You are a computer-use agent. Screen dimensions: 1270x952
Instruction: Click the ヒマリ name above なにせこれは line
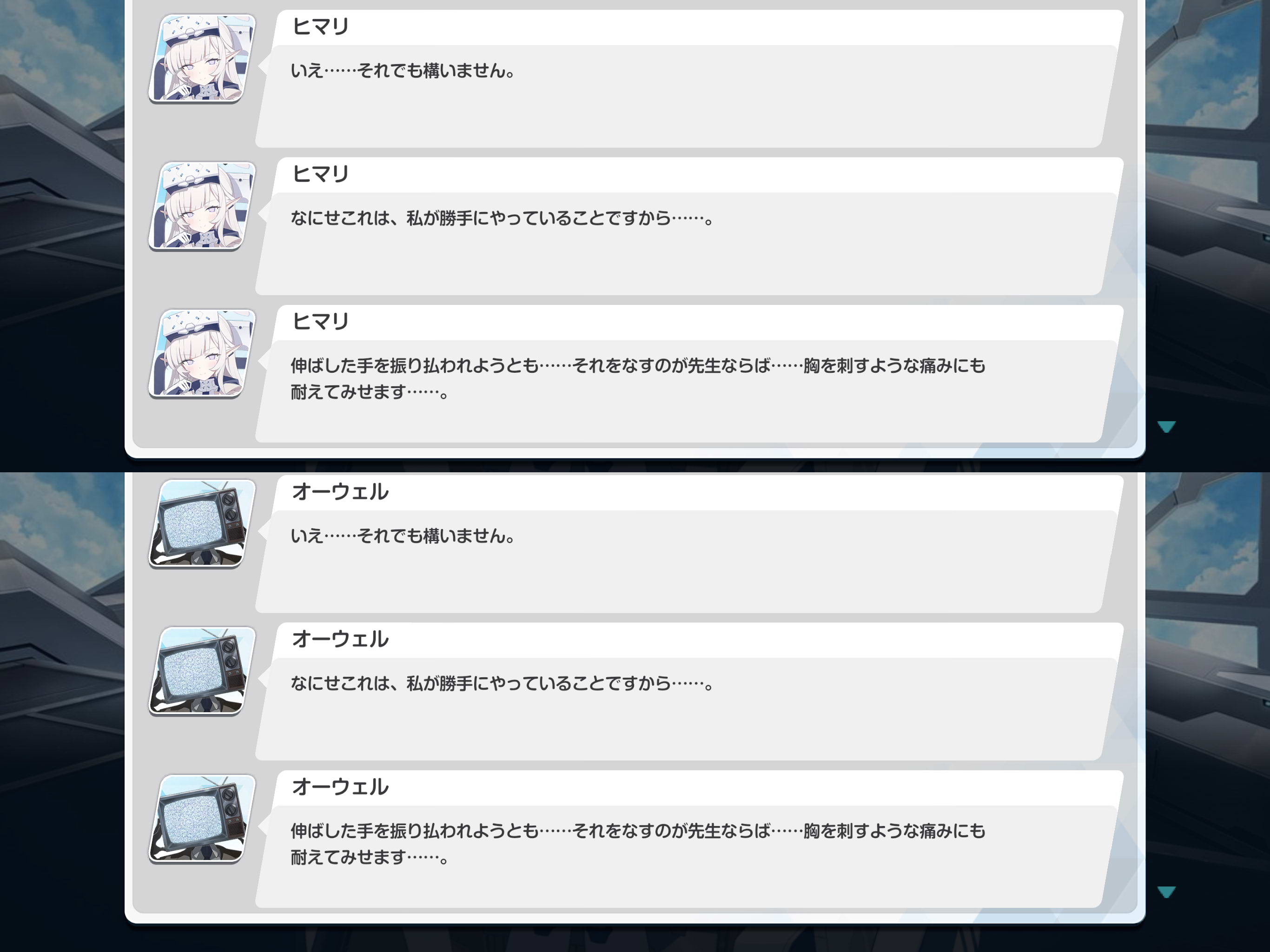coord(320,174)
